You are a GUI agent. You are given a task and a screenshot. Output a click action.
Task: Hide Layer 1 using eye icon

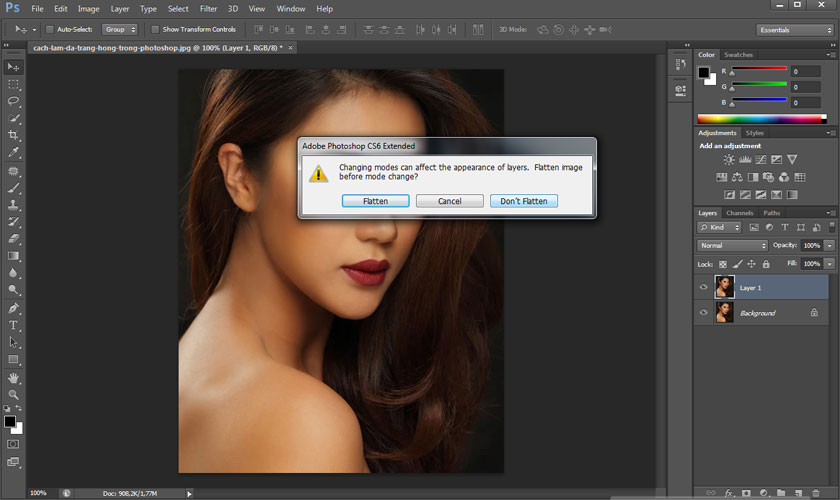click(704, 288)
